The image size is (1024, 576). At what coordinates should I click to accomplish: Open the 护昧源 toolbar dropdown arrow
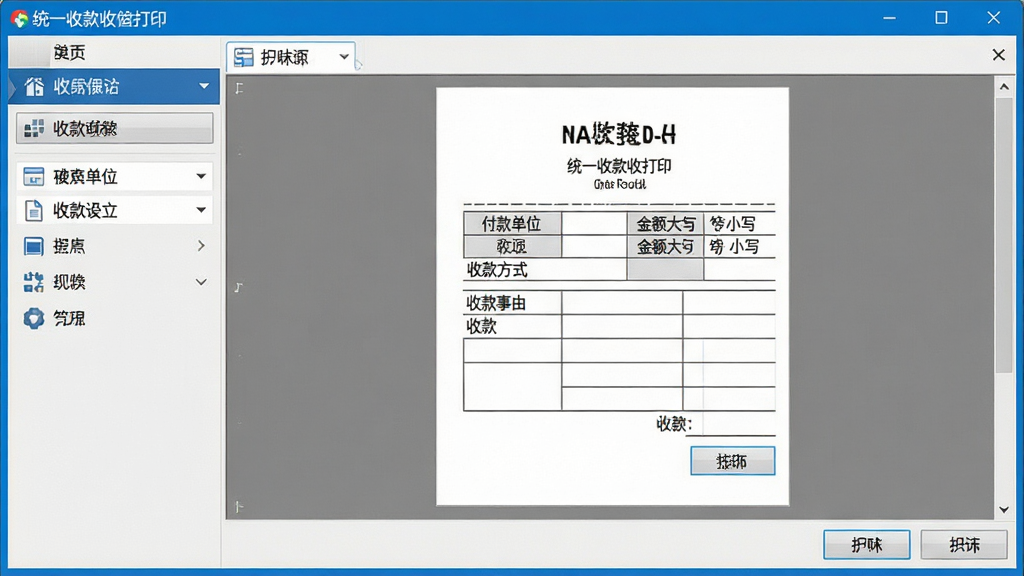pos(344,57)
